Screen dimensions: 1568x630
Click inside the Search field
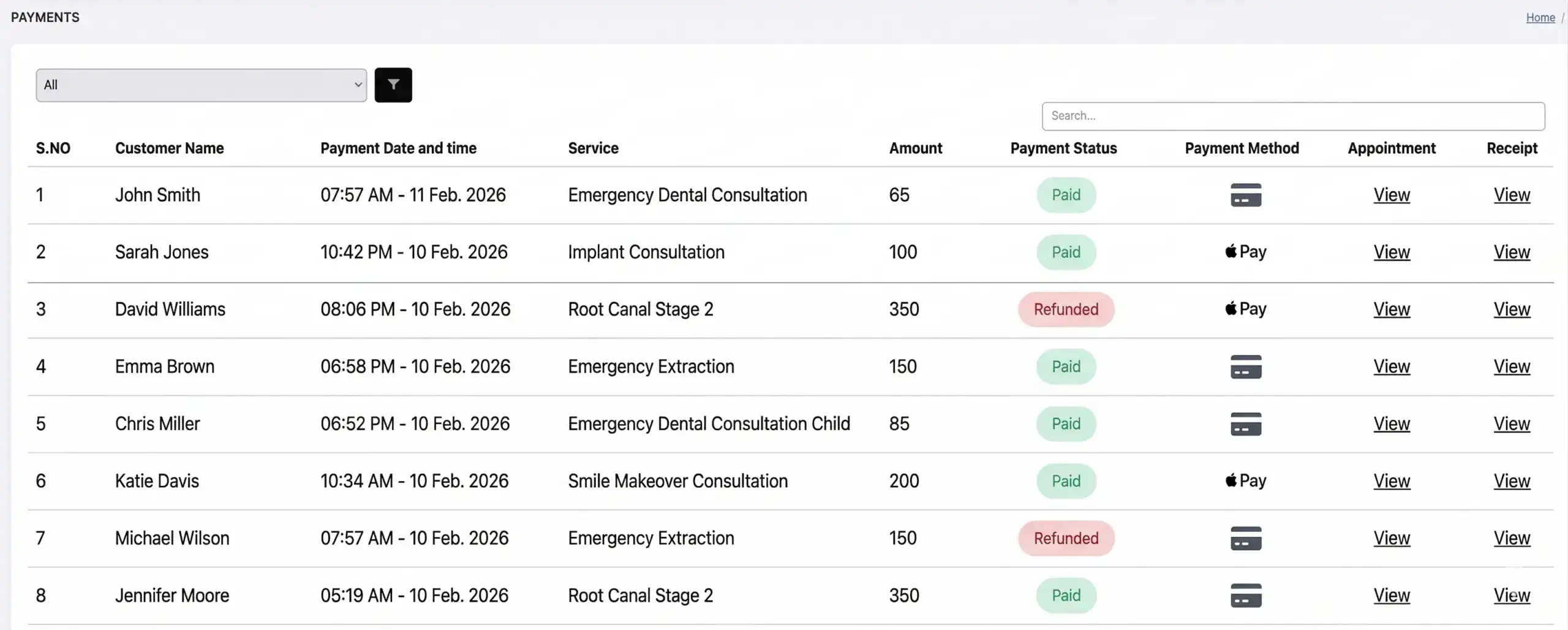pyautogui.click(x=1292, y=116)
